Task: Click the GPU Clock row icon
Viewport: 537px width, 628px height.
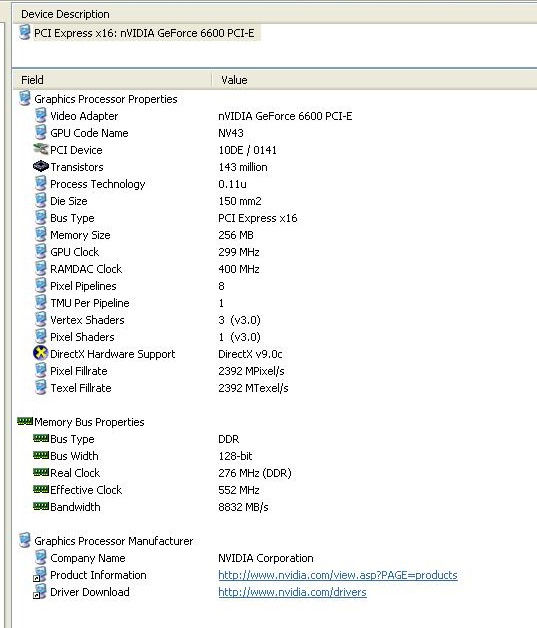Action: point(40,252)
